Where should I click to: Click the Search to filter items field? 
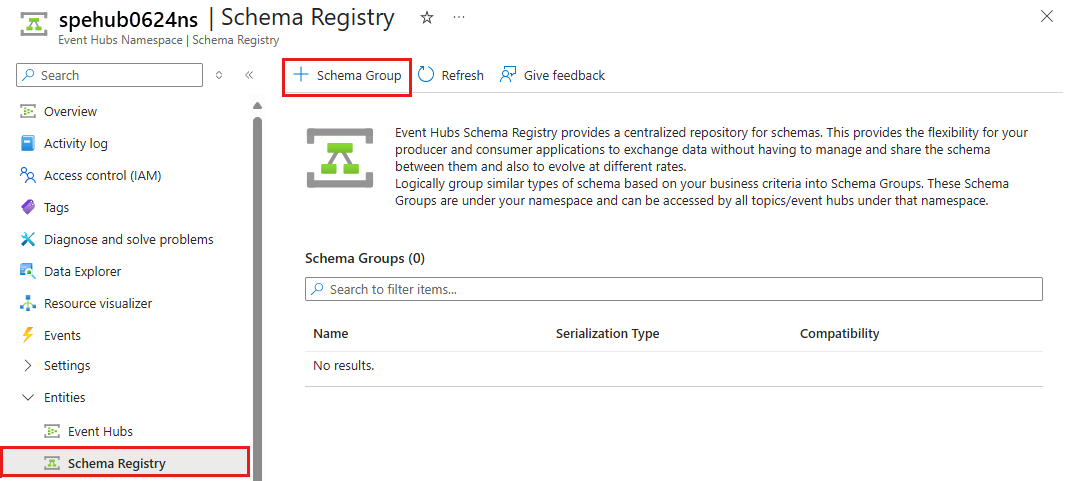click(x=673, y=289)
